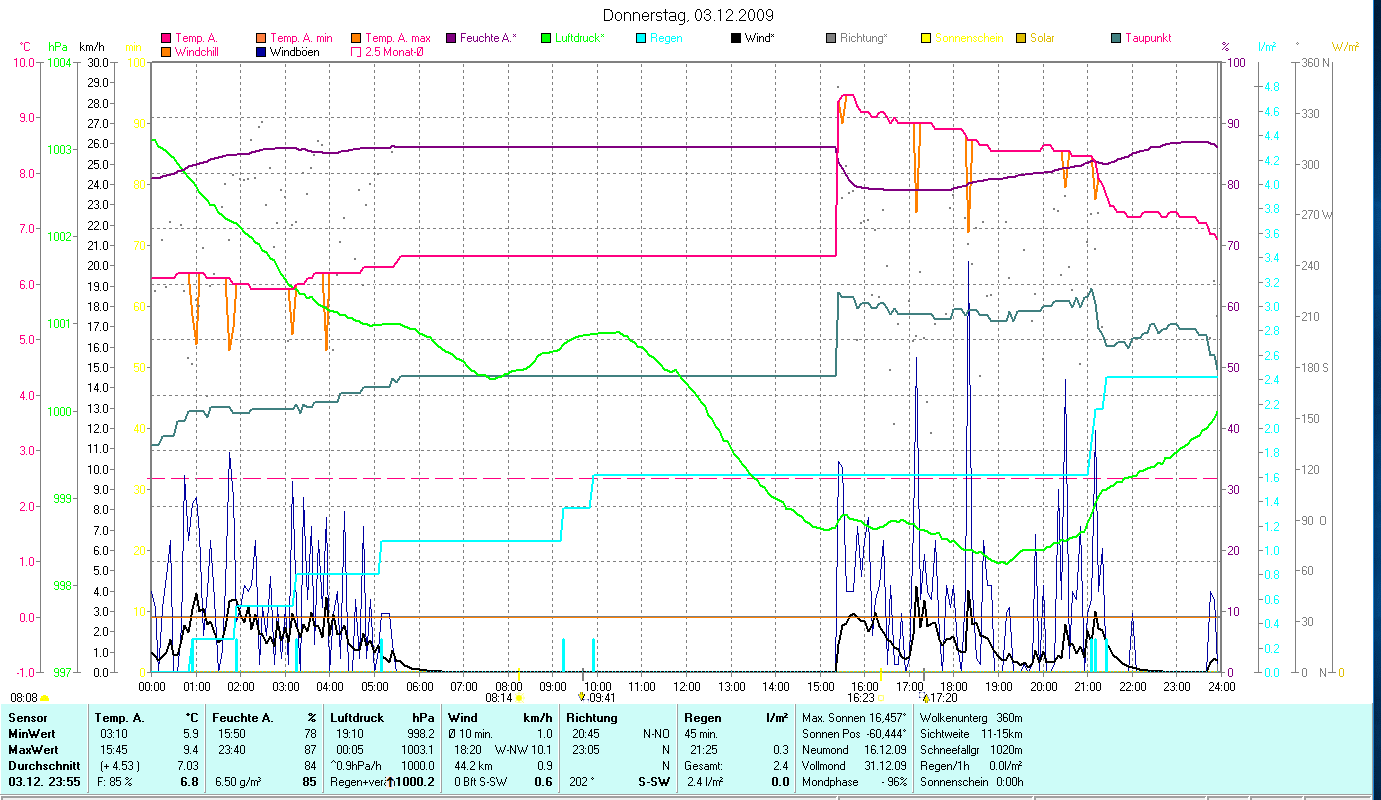Click the sunset marker labeled 16:23
This screenshot has width=1381, height=800.
(880, 697)
